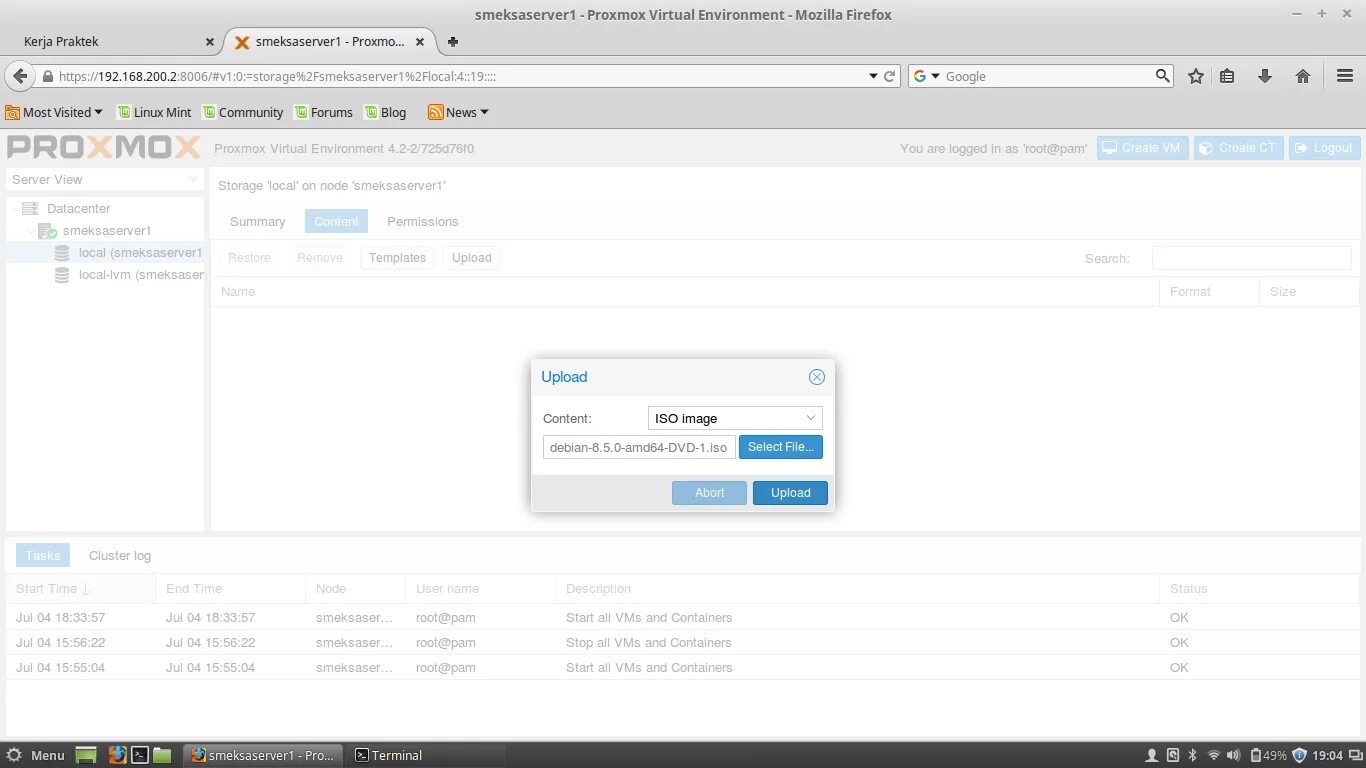The height and width of the screenshot is (768, 1366).
Task: Reload the page with the refresh icon
Action: tap(889, 76)
